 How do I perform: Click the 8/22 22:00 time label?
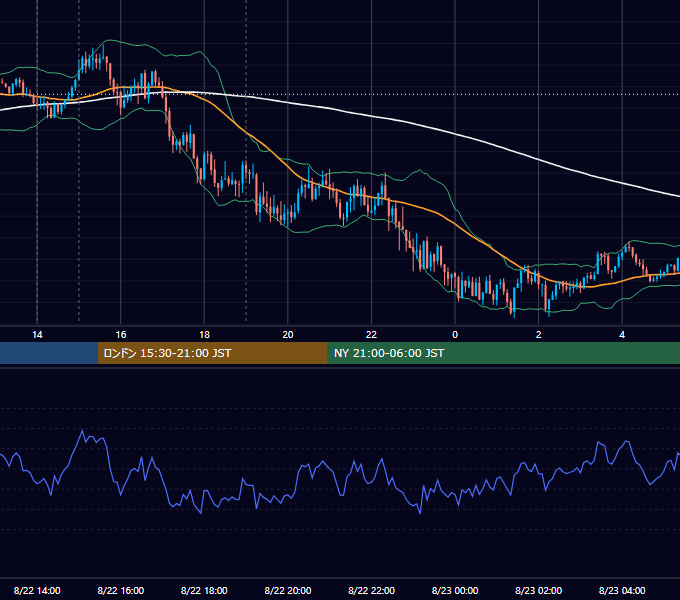[372, 590]
